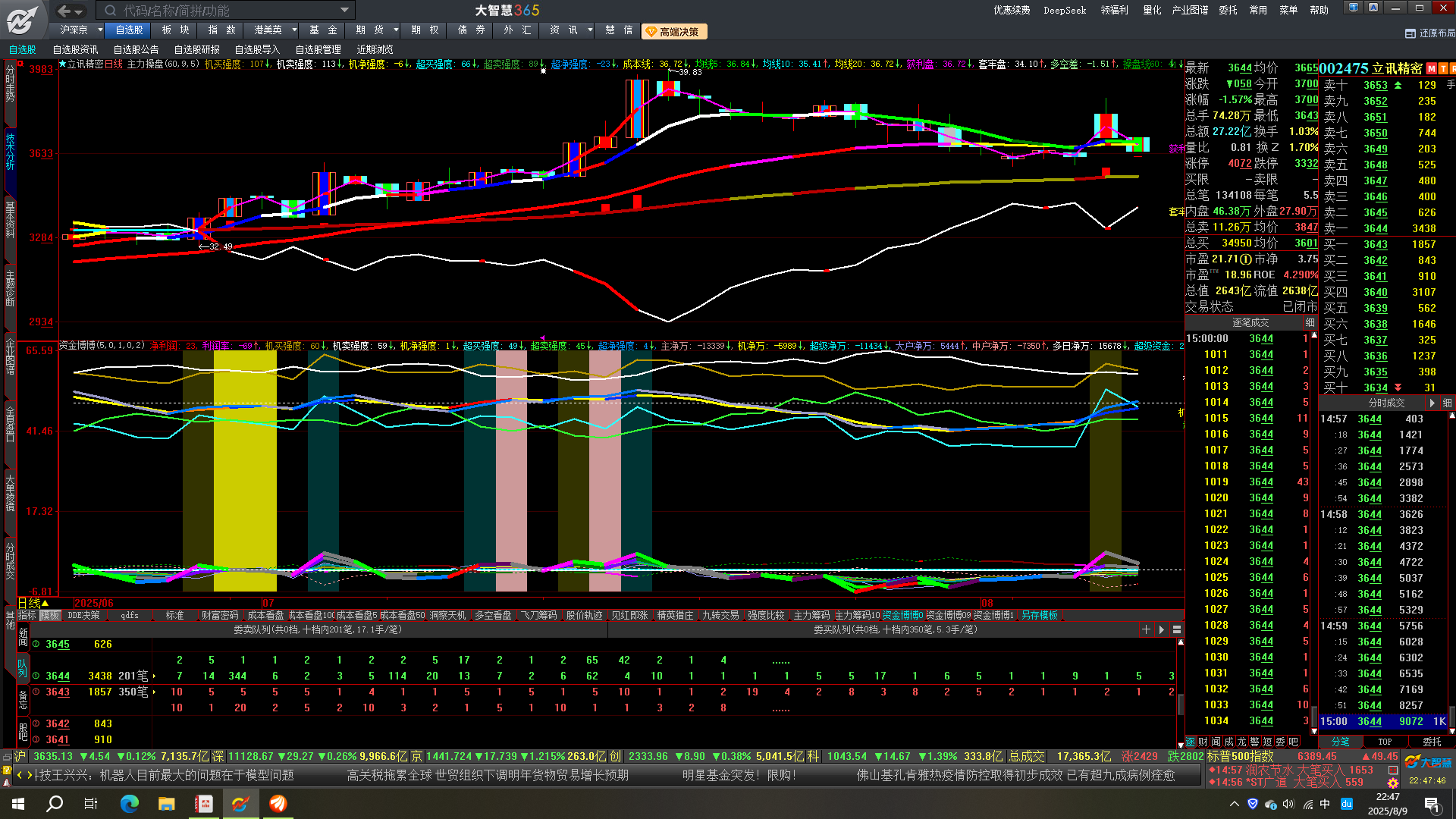Open 近期浏览 sub-tab
1456x819 pixels.
coord(375,50)
